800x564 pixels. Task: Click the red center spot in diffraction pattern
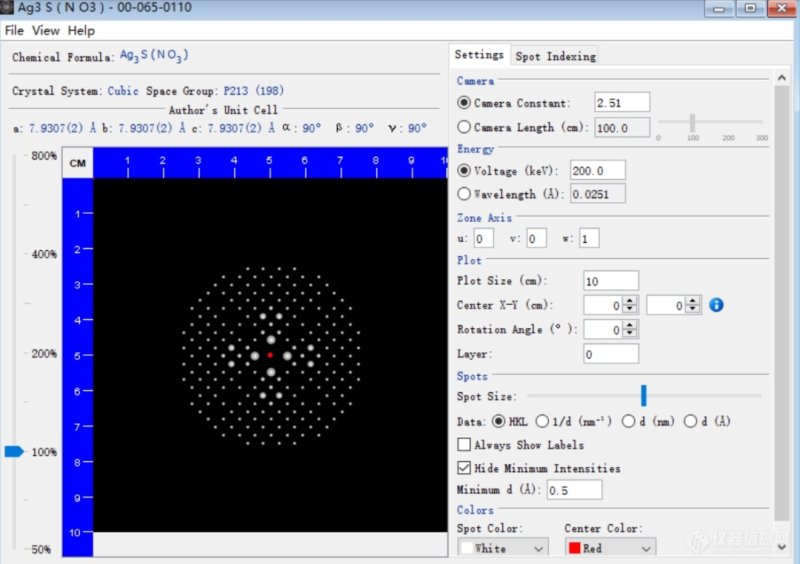coord(270,355)
